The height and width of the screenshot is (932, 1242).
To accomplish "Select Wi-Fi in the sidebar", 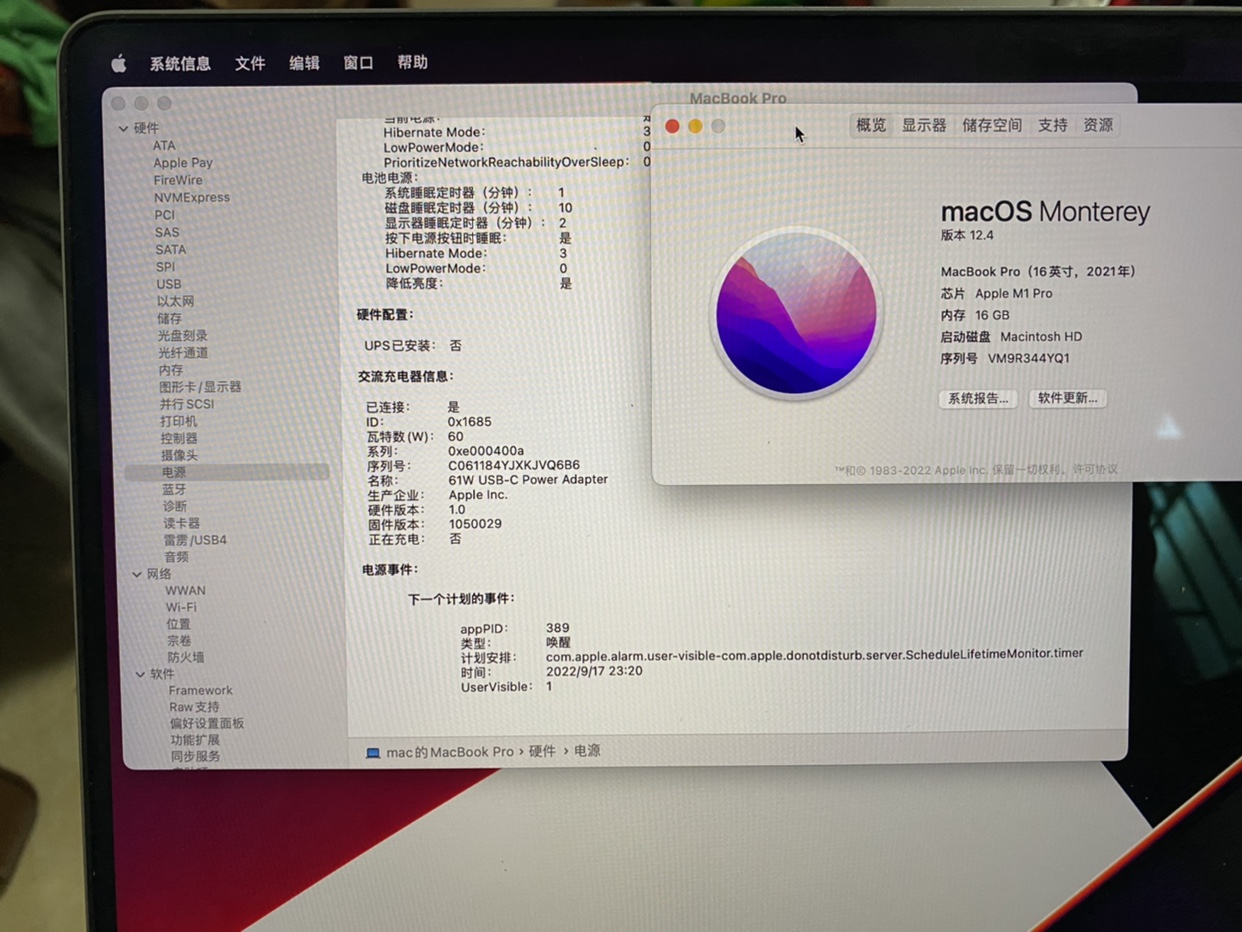I will (181, 607).
